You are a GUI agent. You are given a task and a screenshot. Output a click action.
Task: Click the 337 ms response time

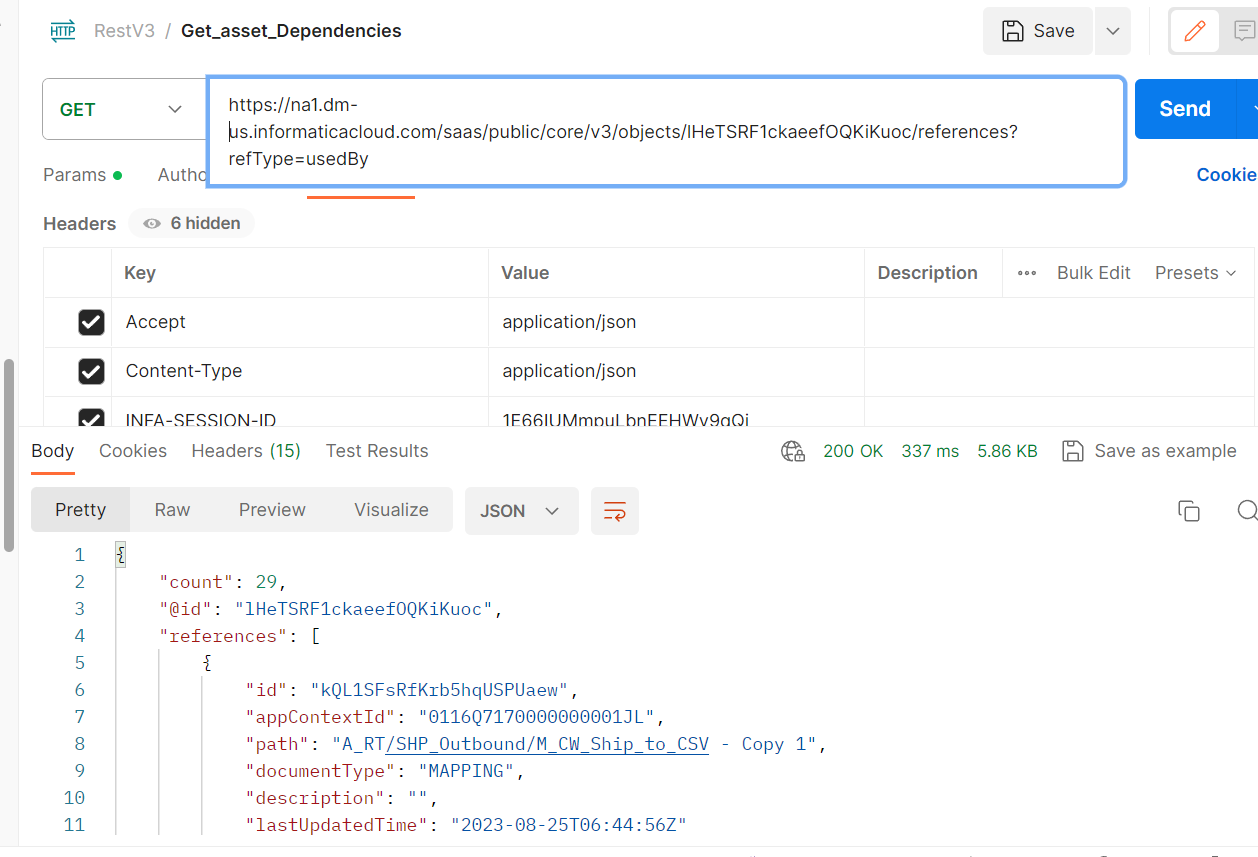click(x=930, y=451)
